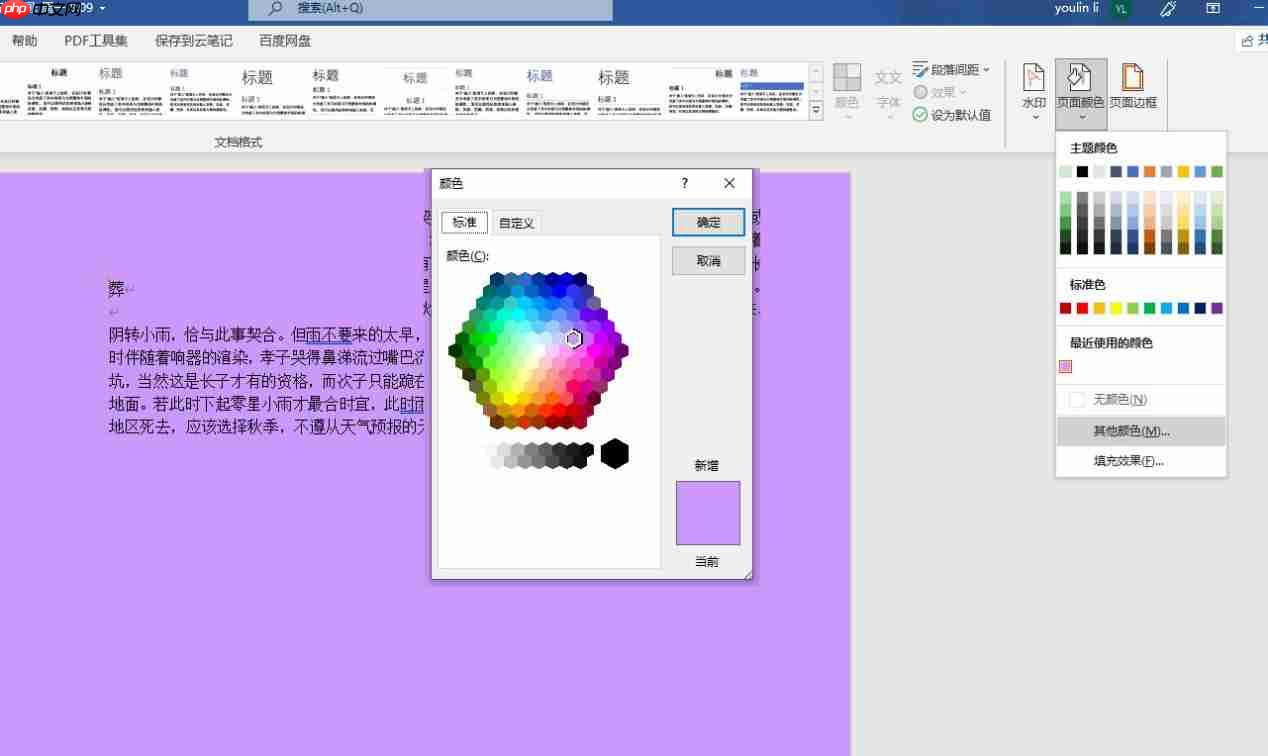Apply the blue-highlighted style thumbnail at gallery end
The height and width of the screenshot is (756, 1268).
(x=772, y=91)
